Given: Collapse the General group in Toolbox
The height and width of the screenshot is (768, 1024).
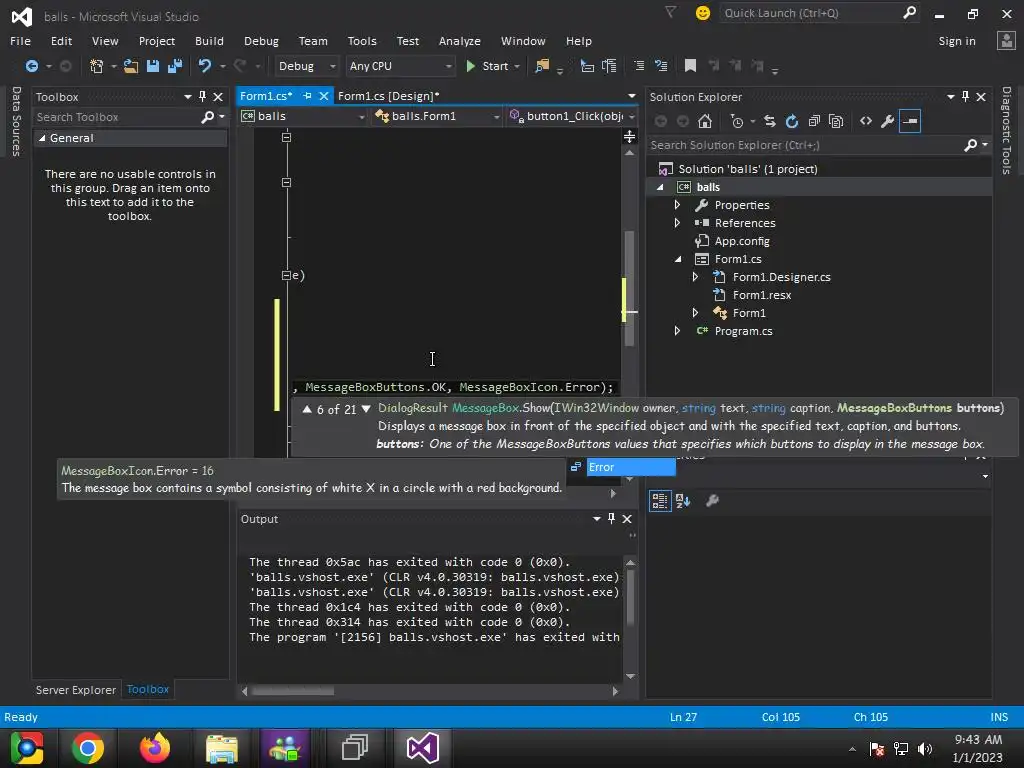Looking at the screenshot, I should point(42,138).
